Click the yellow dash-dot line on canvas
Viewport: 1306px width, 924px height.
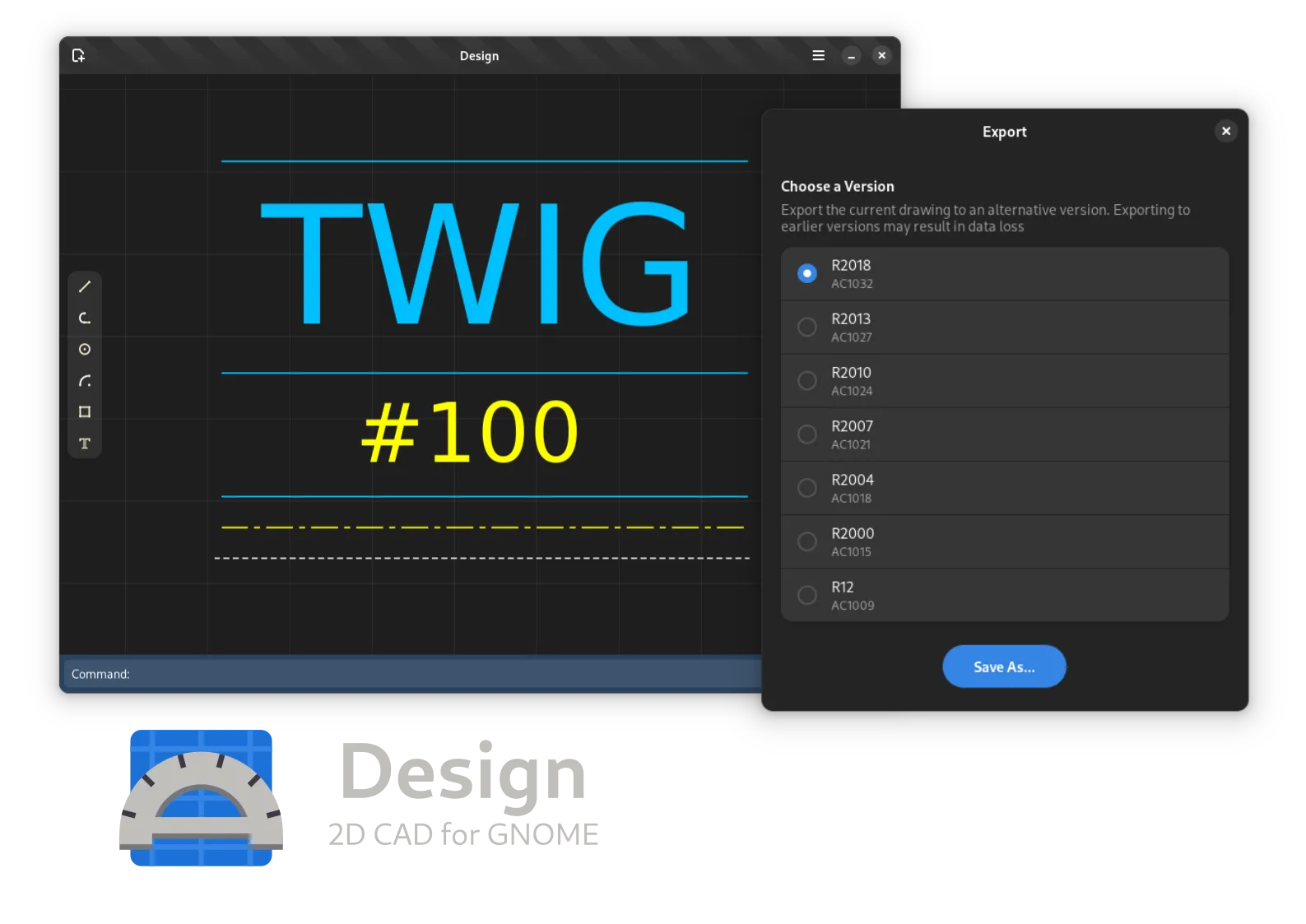483,527
